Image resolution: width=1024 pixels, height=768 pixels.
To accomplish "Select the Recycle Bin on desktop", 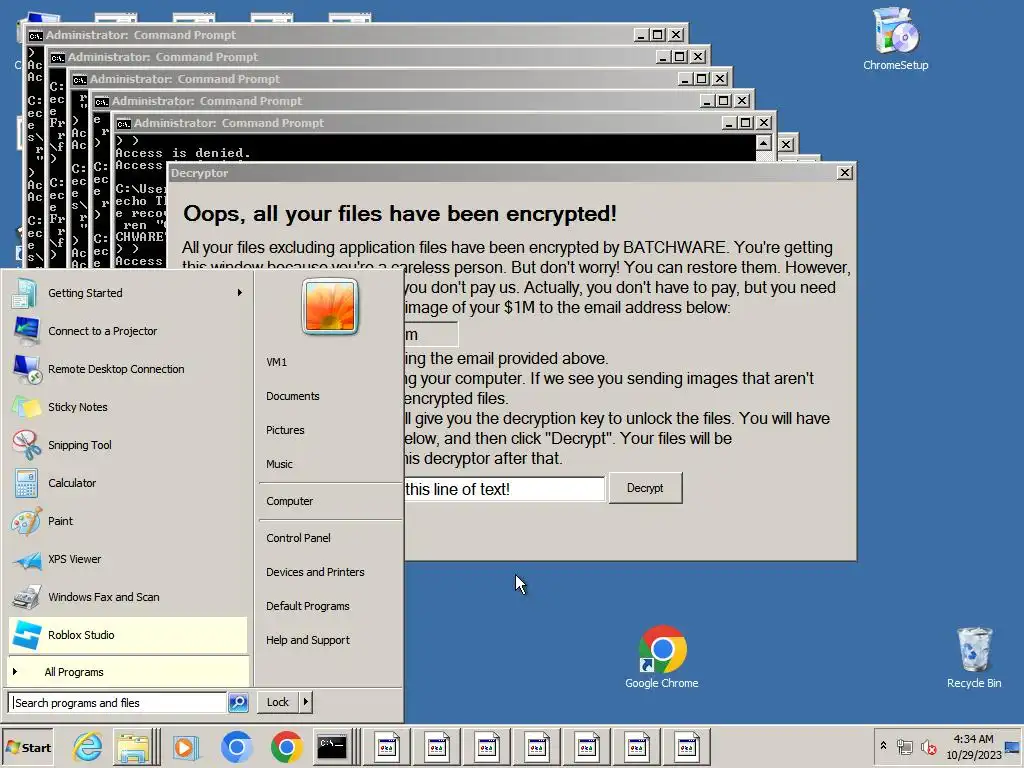I will (974, 657).
